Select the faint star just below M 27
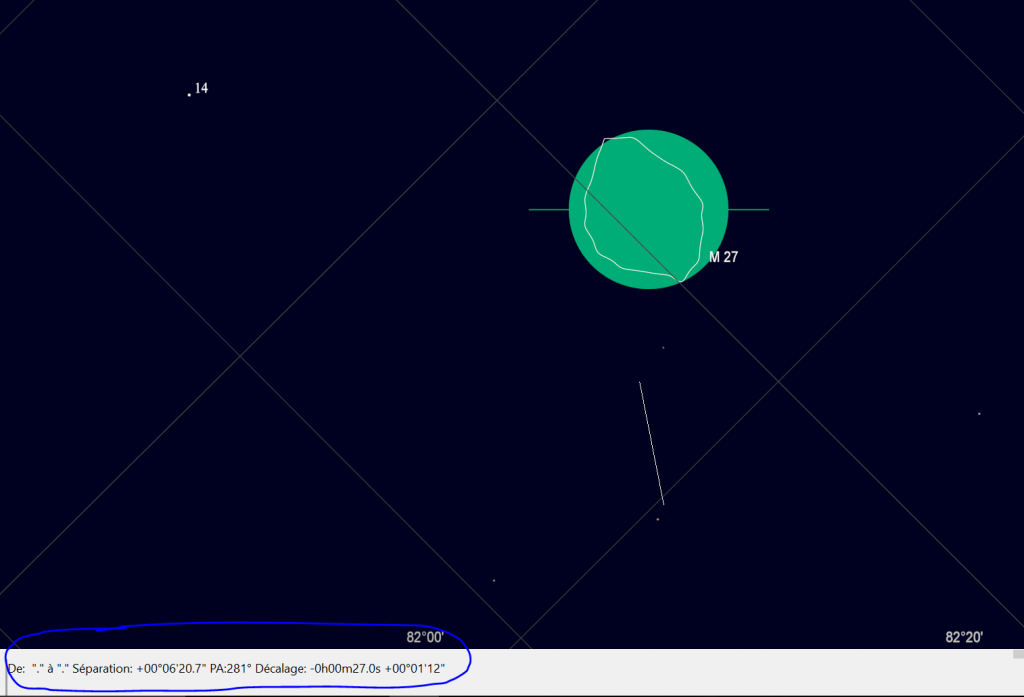The image size is (1024, 697). tap(663, 347)
